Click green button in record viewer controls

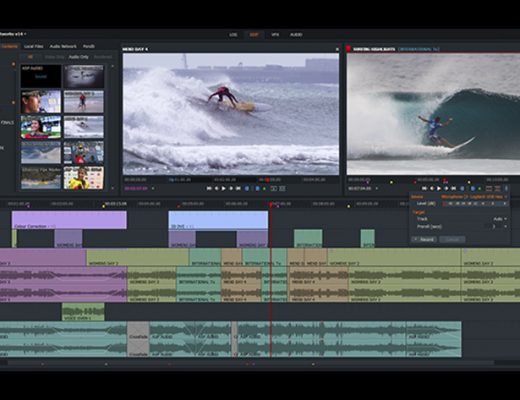(x=479, y=189)
